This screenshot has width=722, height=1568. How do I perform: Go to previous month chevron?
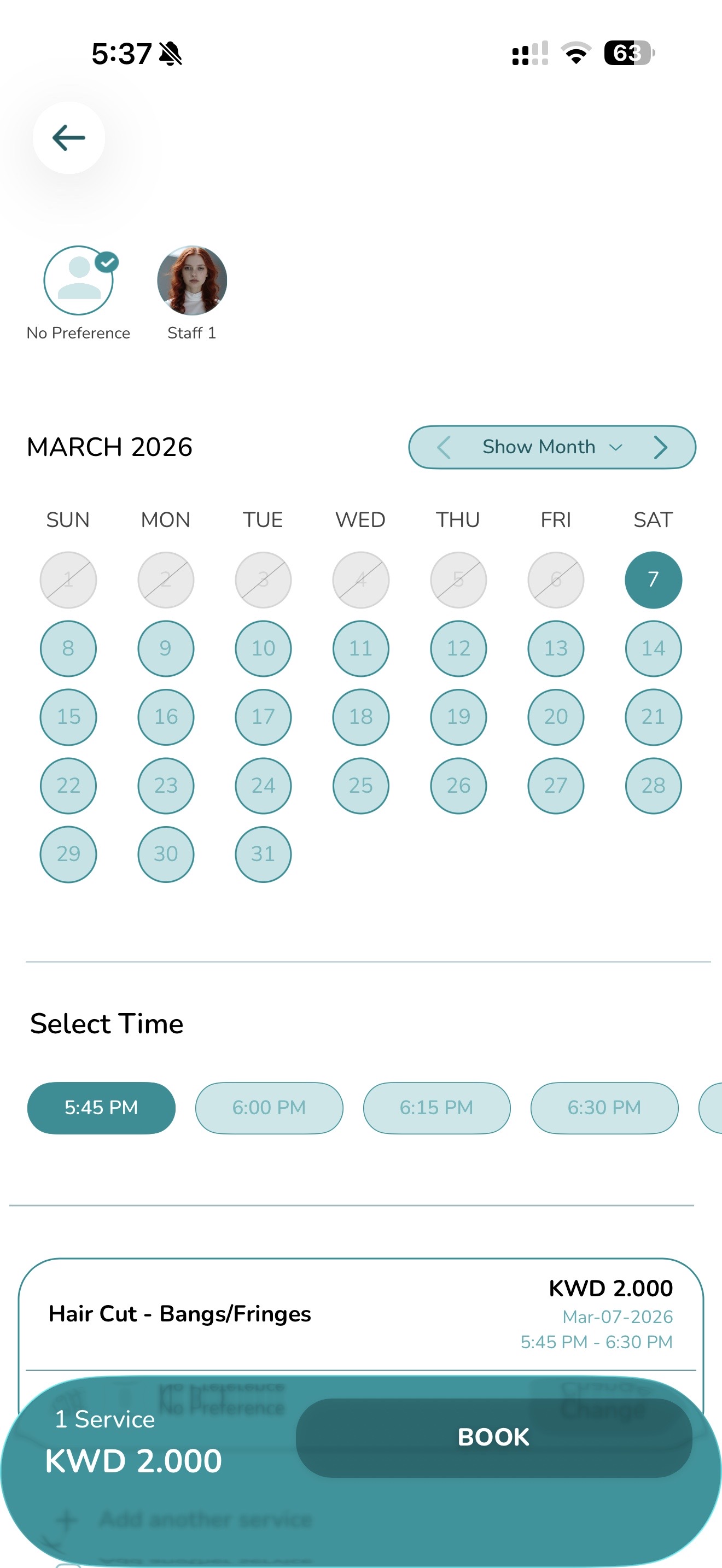point(444,447)
